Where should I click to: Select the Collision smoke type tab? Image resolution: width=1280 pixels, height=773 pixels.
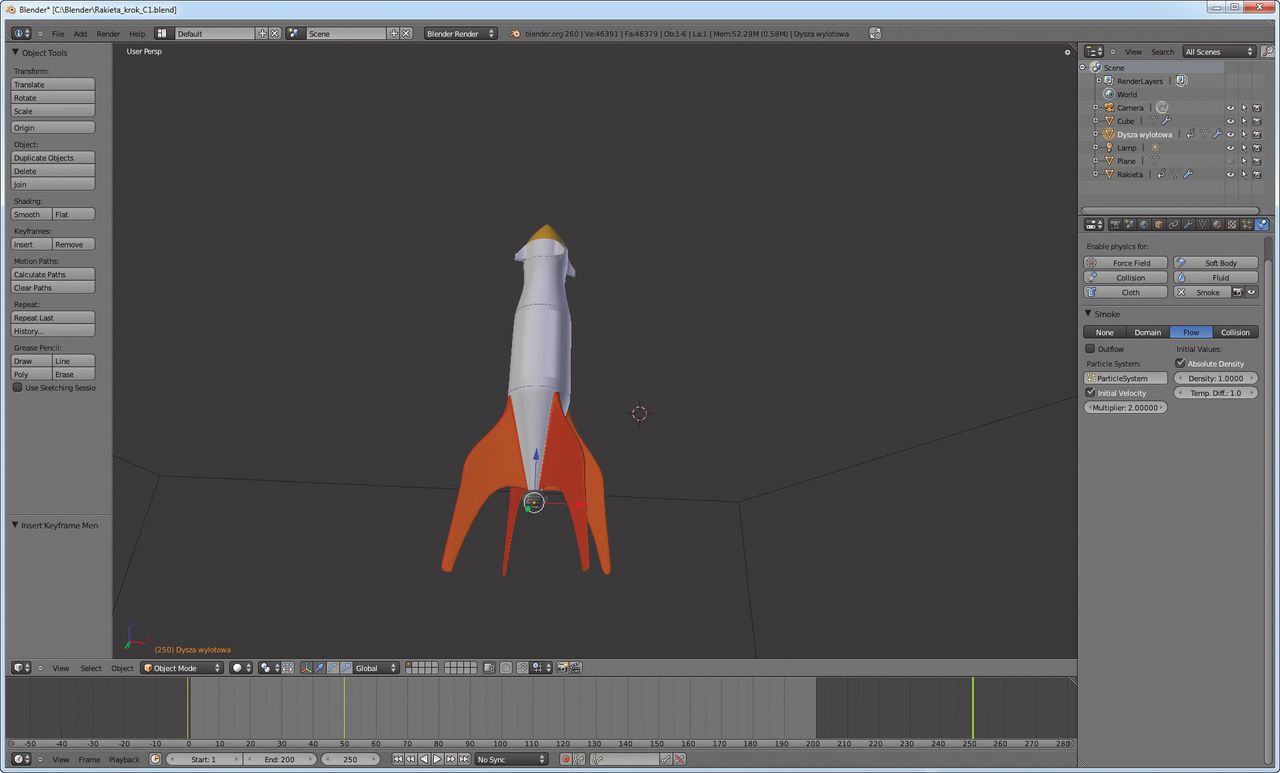[1235, 332]
